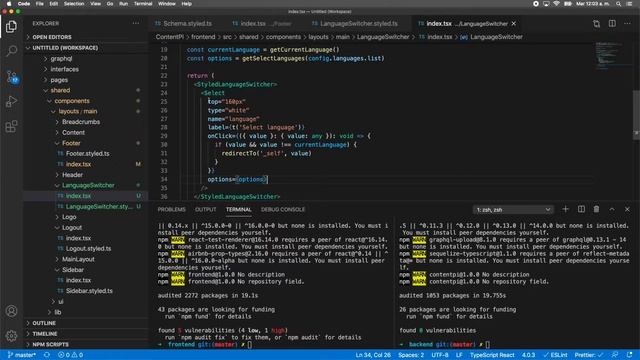Viewport: 640px width, 360px height.
Task: Synchronize changes in status bar
Action: coord(47,355)
